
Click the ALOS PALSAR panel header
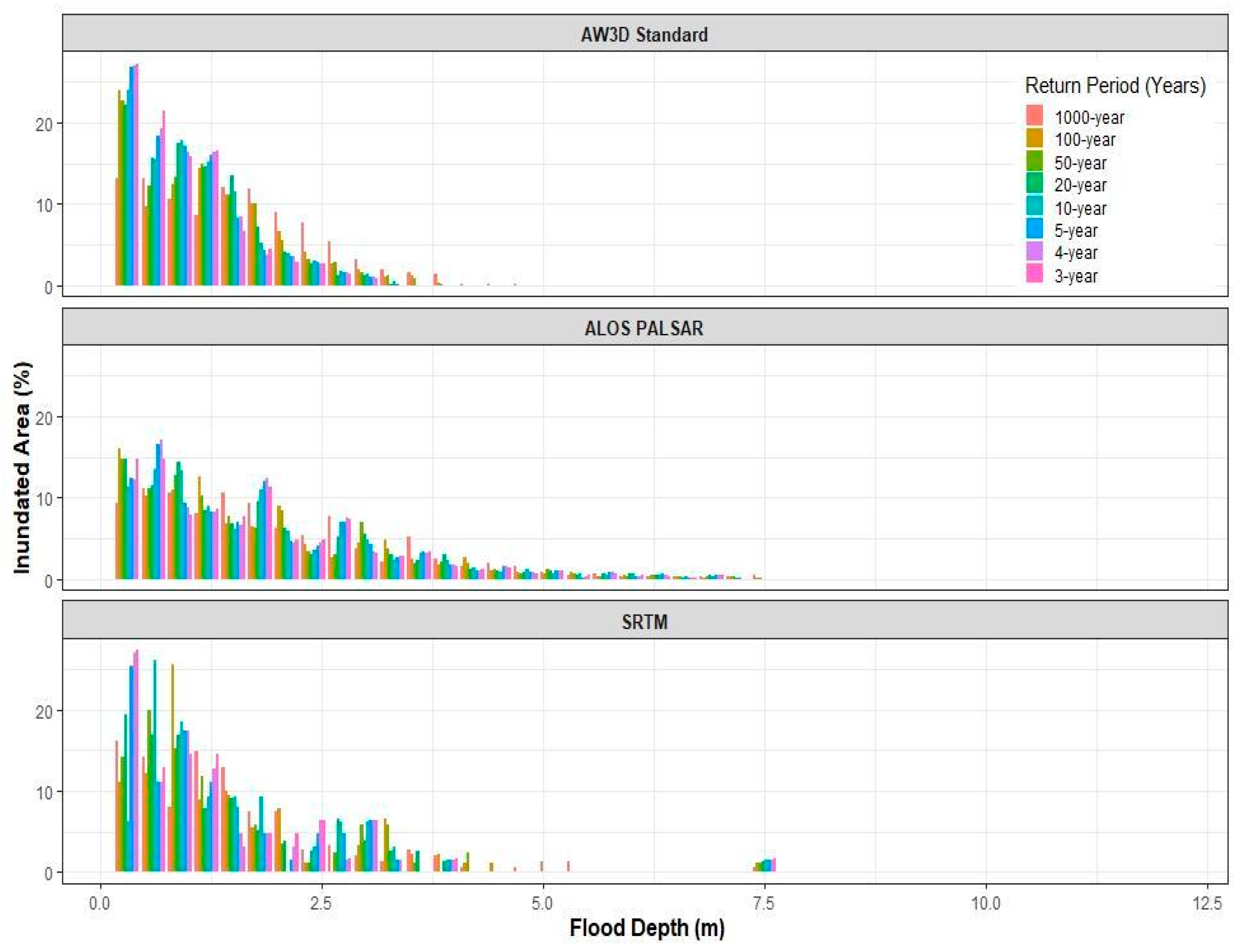coord(644,327)
